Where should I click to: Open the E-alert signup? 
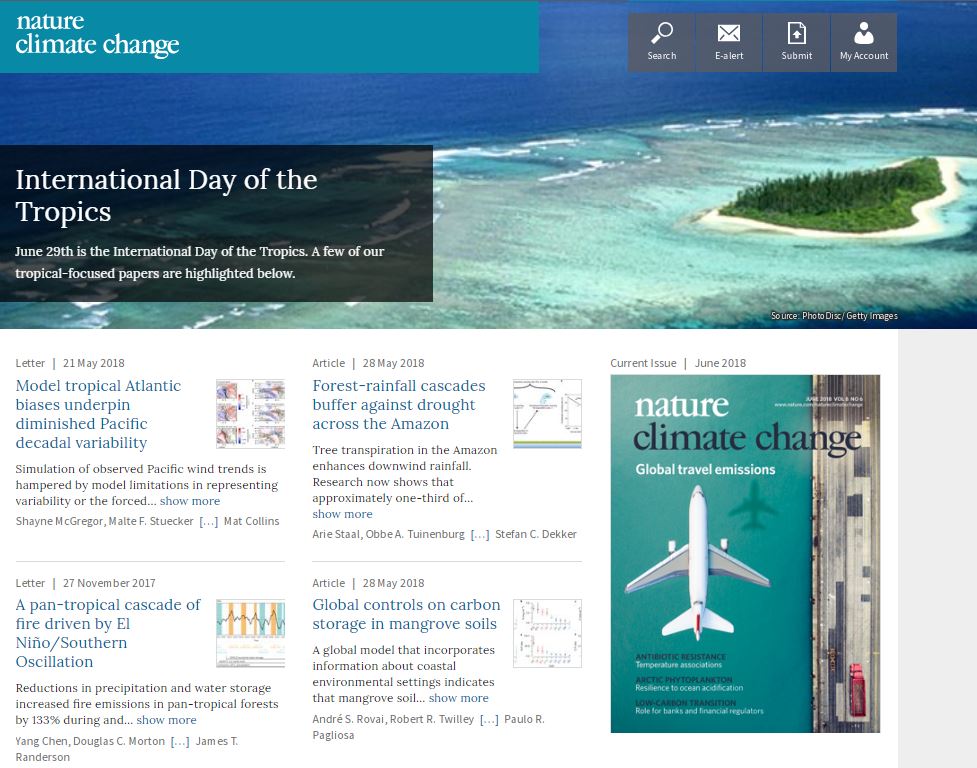coord(728,42)
